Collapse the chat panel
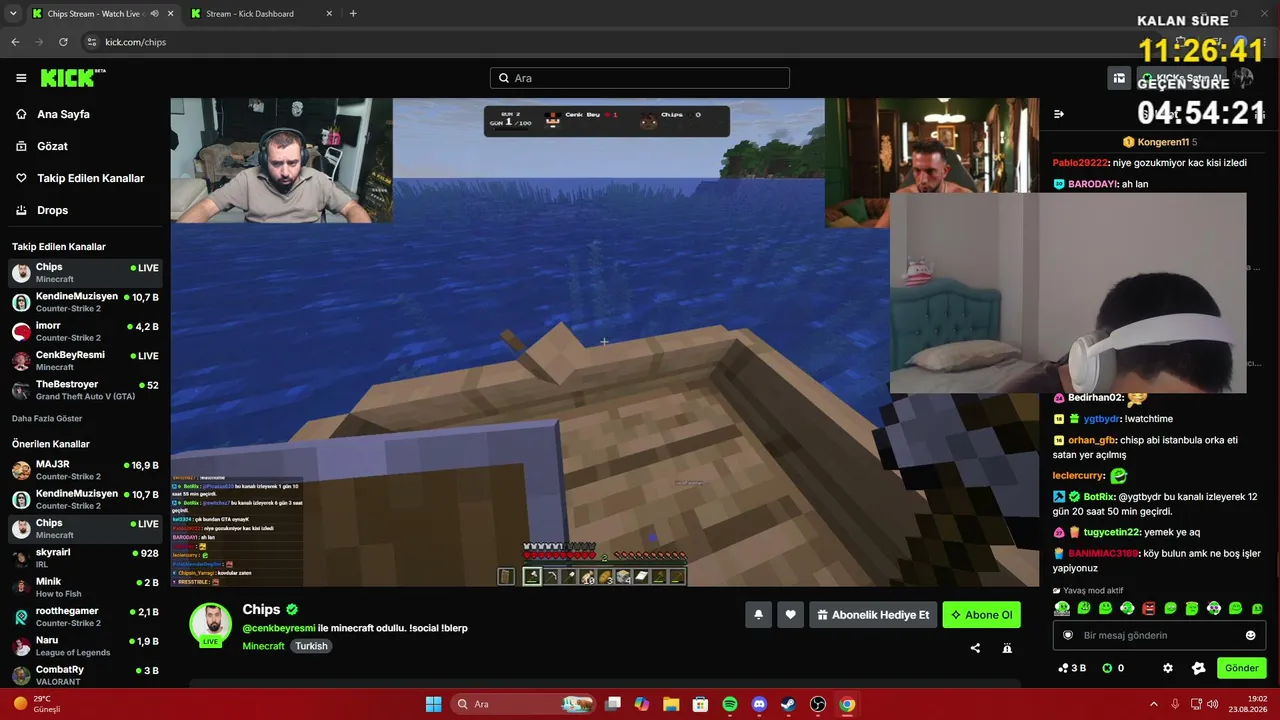Image resolution: width=1280 pixels, height=720 pixels. tap(1059, 114)
